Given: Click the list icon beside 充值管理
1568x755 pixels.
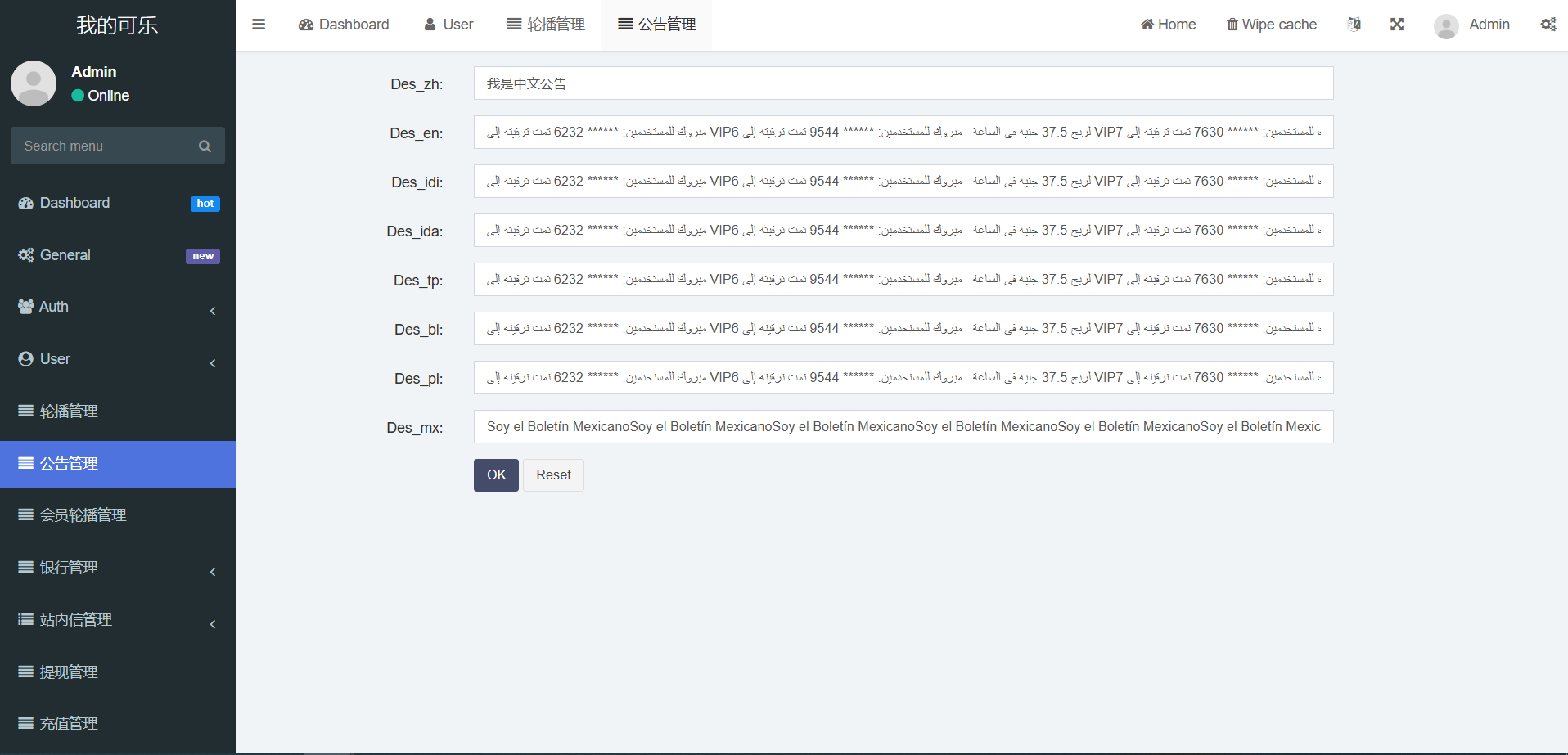Looking at the screenshot, I should 26,724.
